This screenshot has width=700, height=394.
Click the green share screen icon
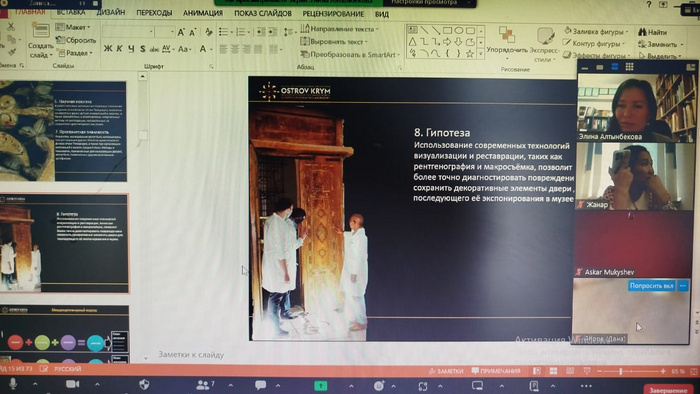pyautogui.click(x=321, y=386)
